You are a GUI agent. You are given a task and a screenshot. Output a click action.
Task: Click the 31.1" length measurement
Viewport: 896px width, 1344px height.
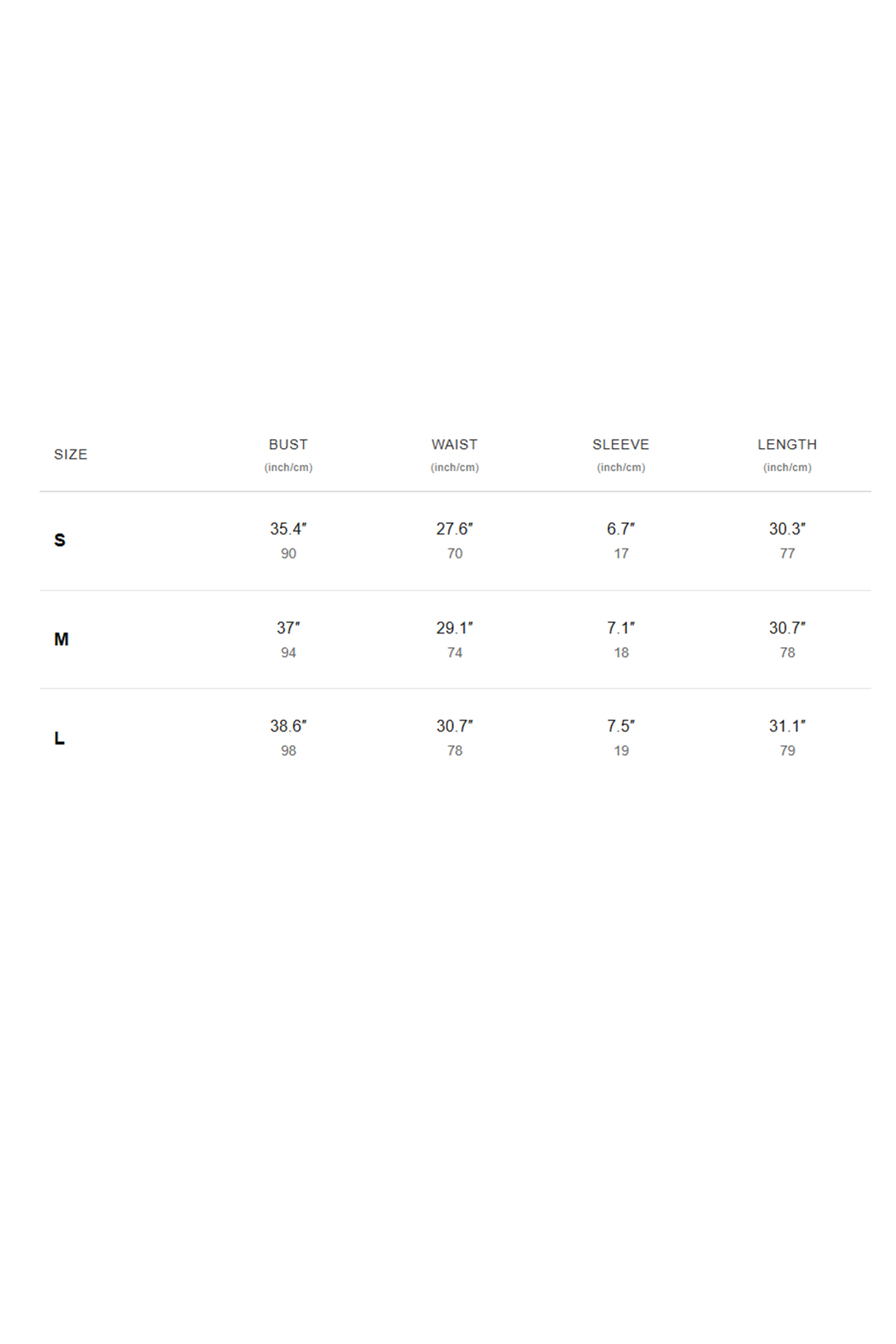click(x=787, y=726)
